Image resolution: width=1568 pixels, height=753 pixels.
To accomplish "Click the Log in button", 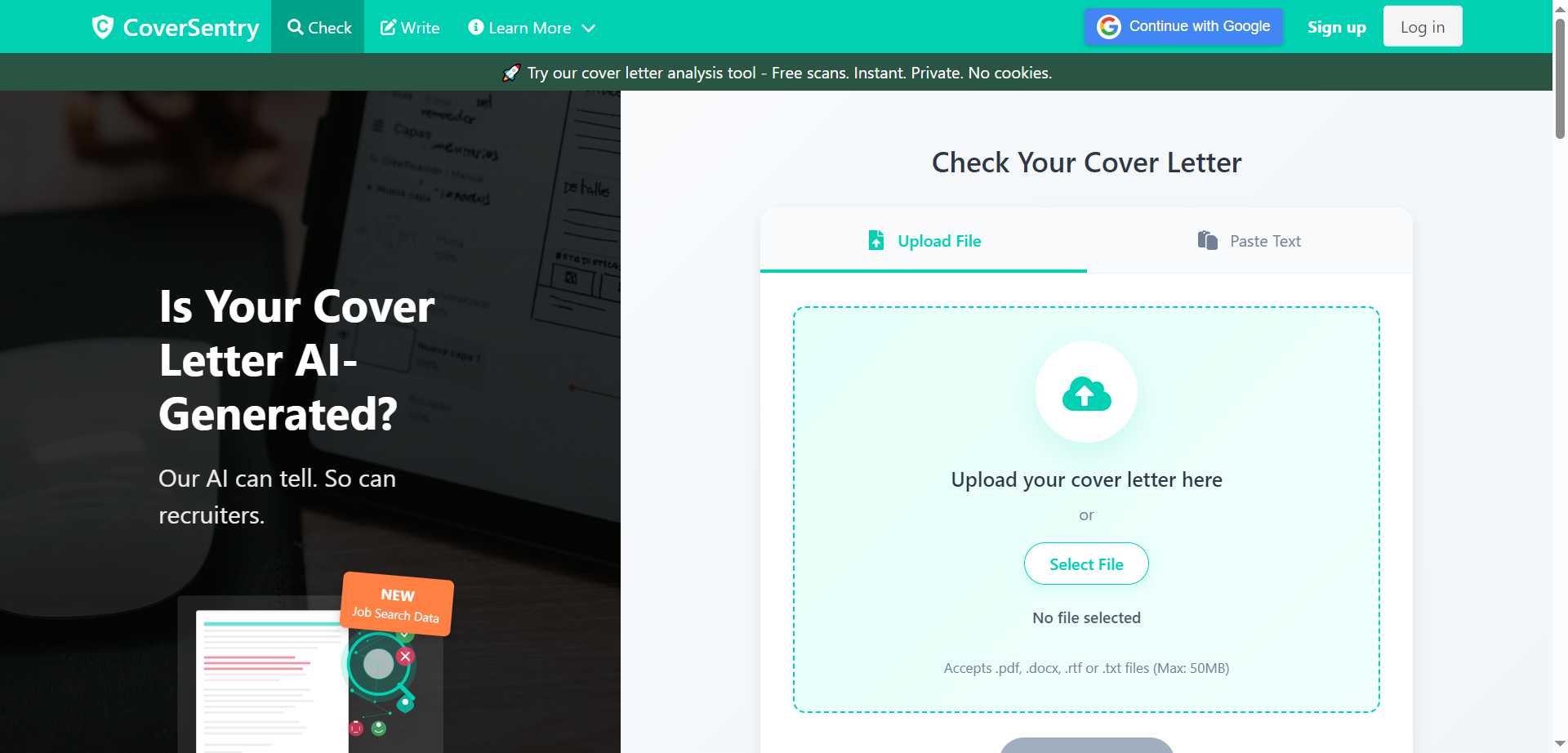I will [1423, 27].
